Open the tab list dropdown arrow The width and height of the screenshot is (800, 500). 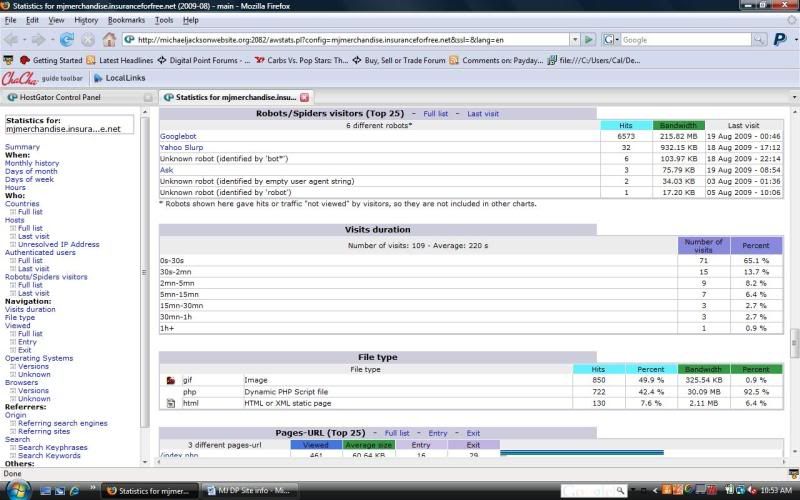(x=794, y=97)
